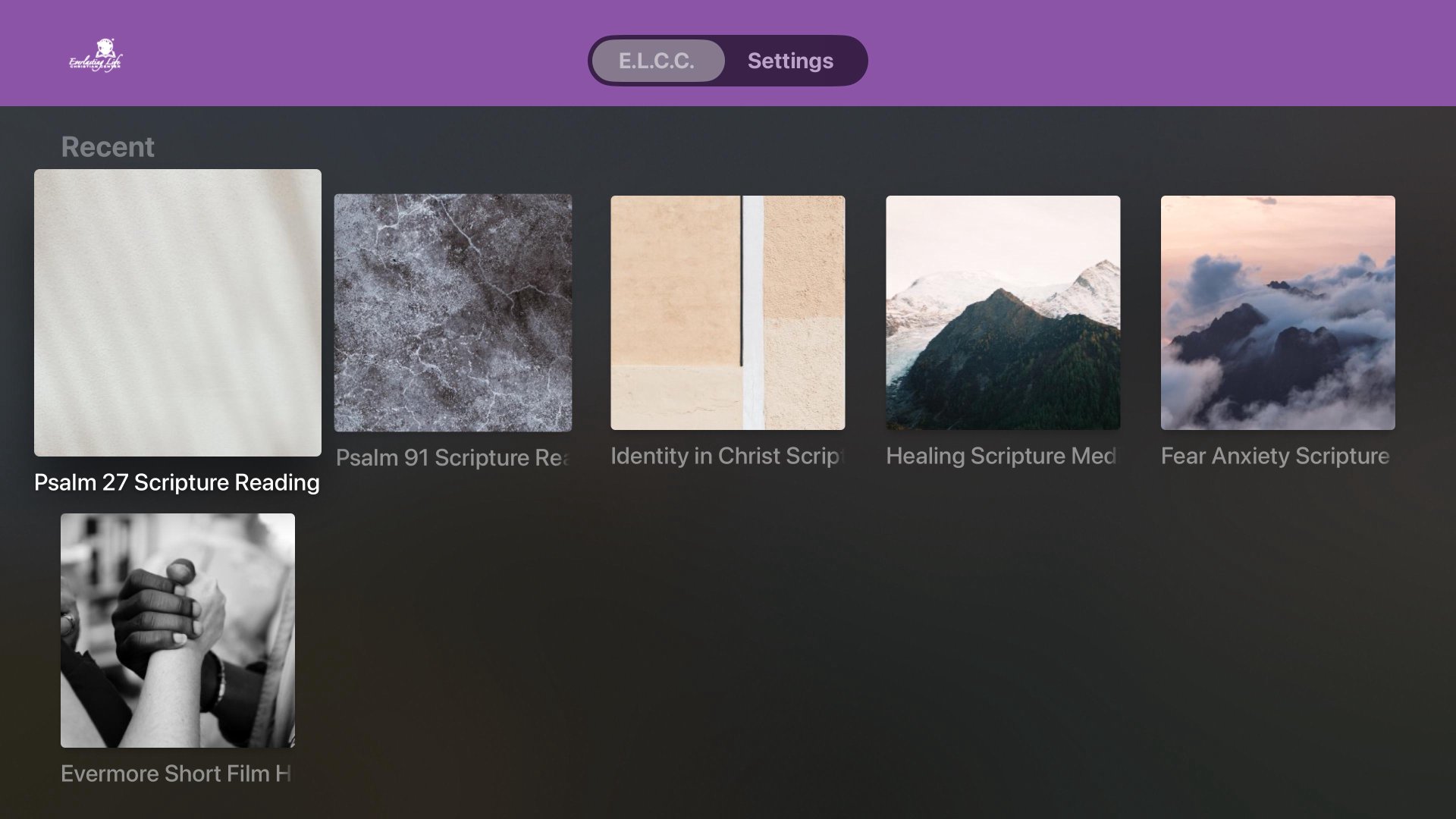This screenshot has height=819, width=1456.
Task: Click the Fear Anxiety Scripture title
Action: (1276, 456)
